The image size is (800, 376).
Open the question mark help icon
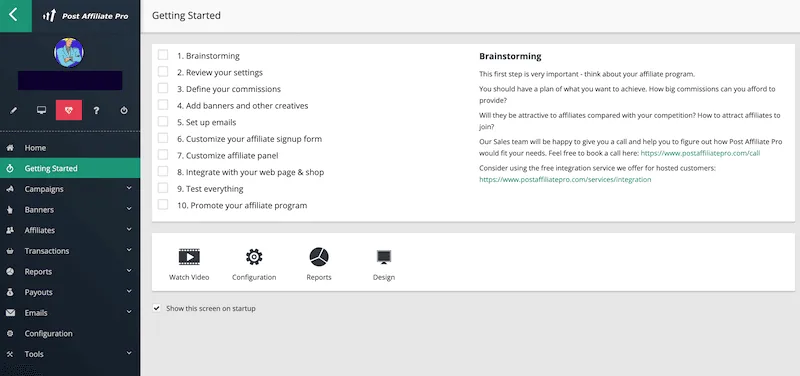coord(96,110)
